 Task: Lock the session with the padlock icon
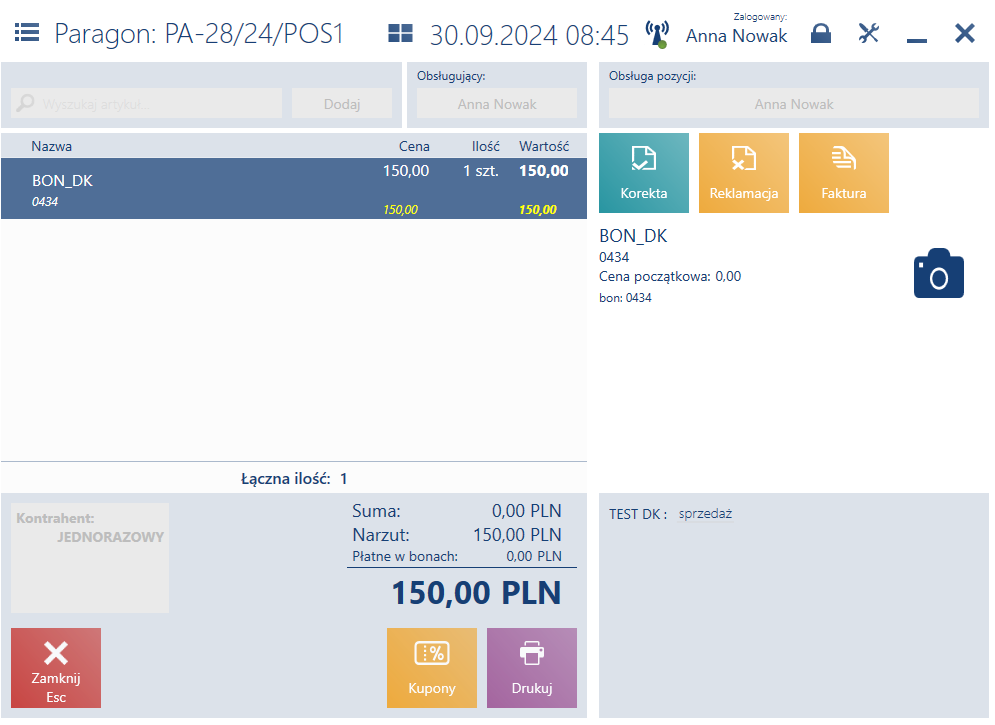820,33
